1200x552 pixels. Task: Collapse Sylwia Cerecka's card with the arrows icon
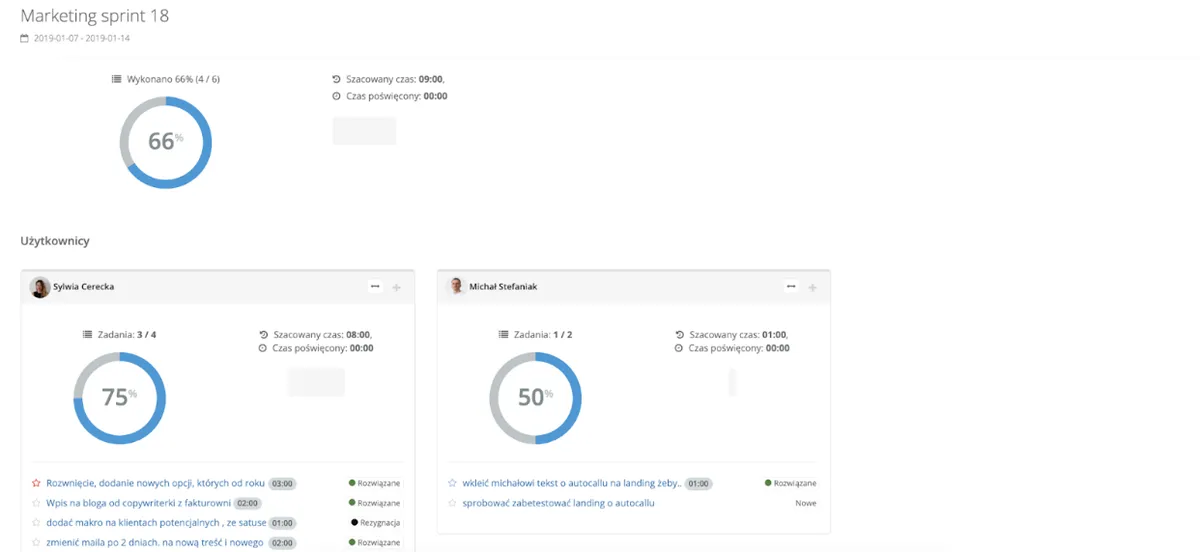pos(375,287)
